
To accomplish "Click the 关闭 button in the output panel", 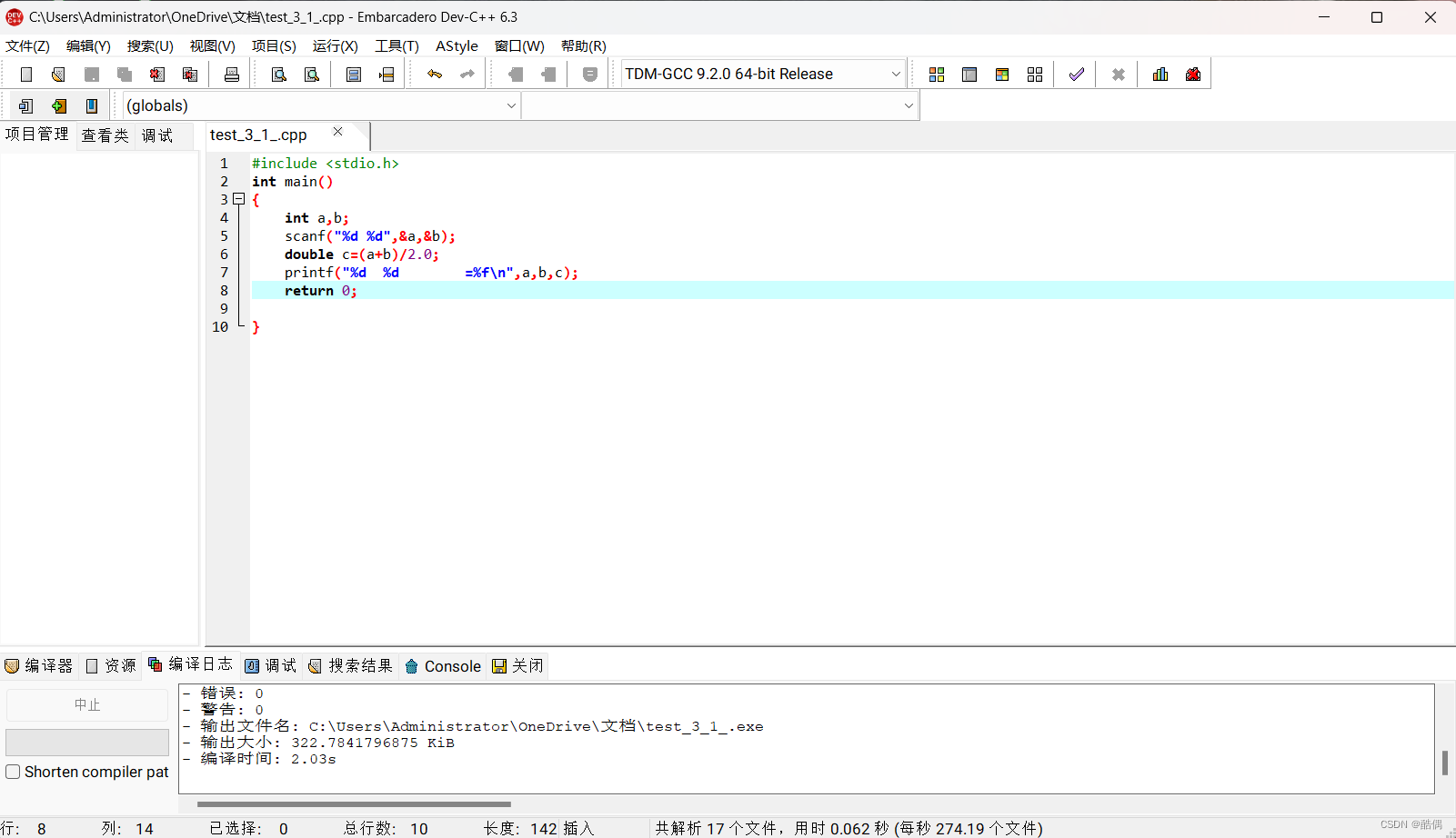I will (x=517, y=665).
